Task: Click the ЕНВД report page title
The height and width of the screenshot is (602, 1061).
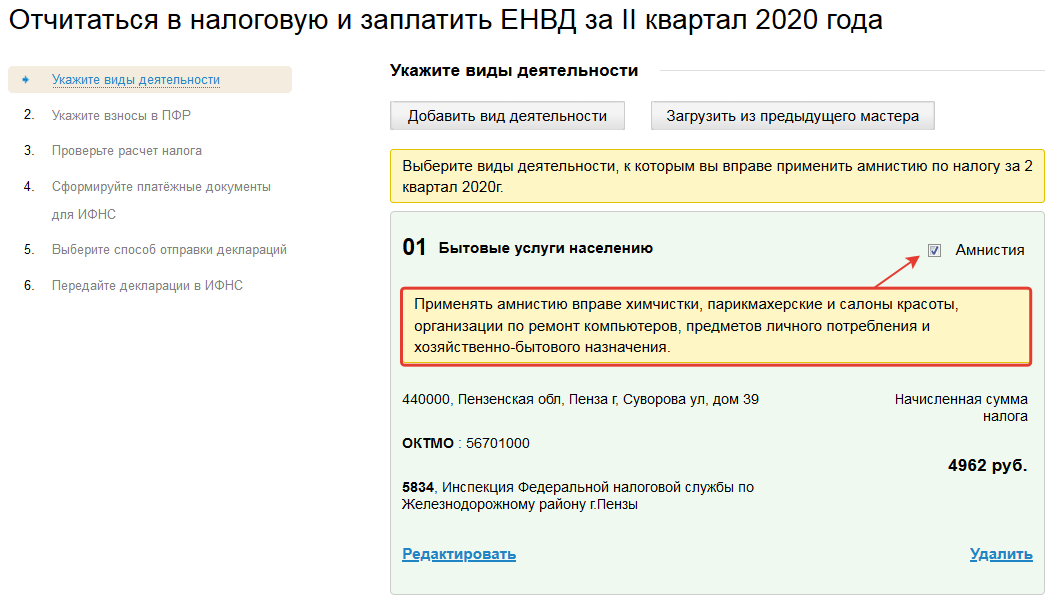Action: point(446,20)
